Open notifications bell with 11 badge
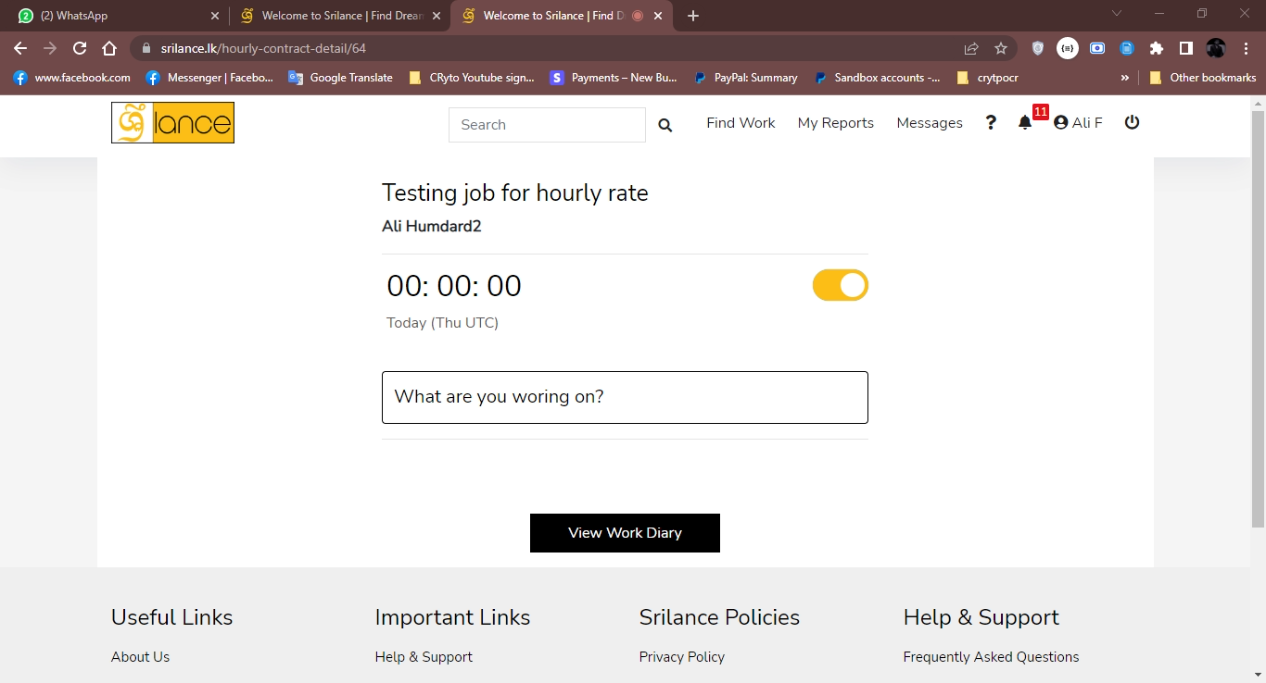Screen dimensions: 1266x683 pyautogui.click(x=1025, y=123)
